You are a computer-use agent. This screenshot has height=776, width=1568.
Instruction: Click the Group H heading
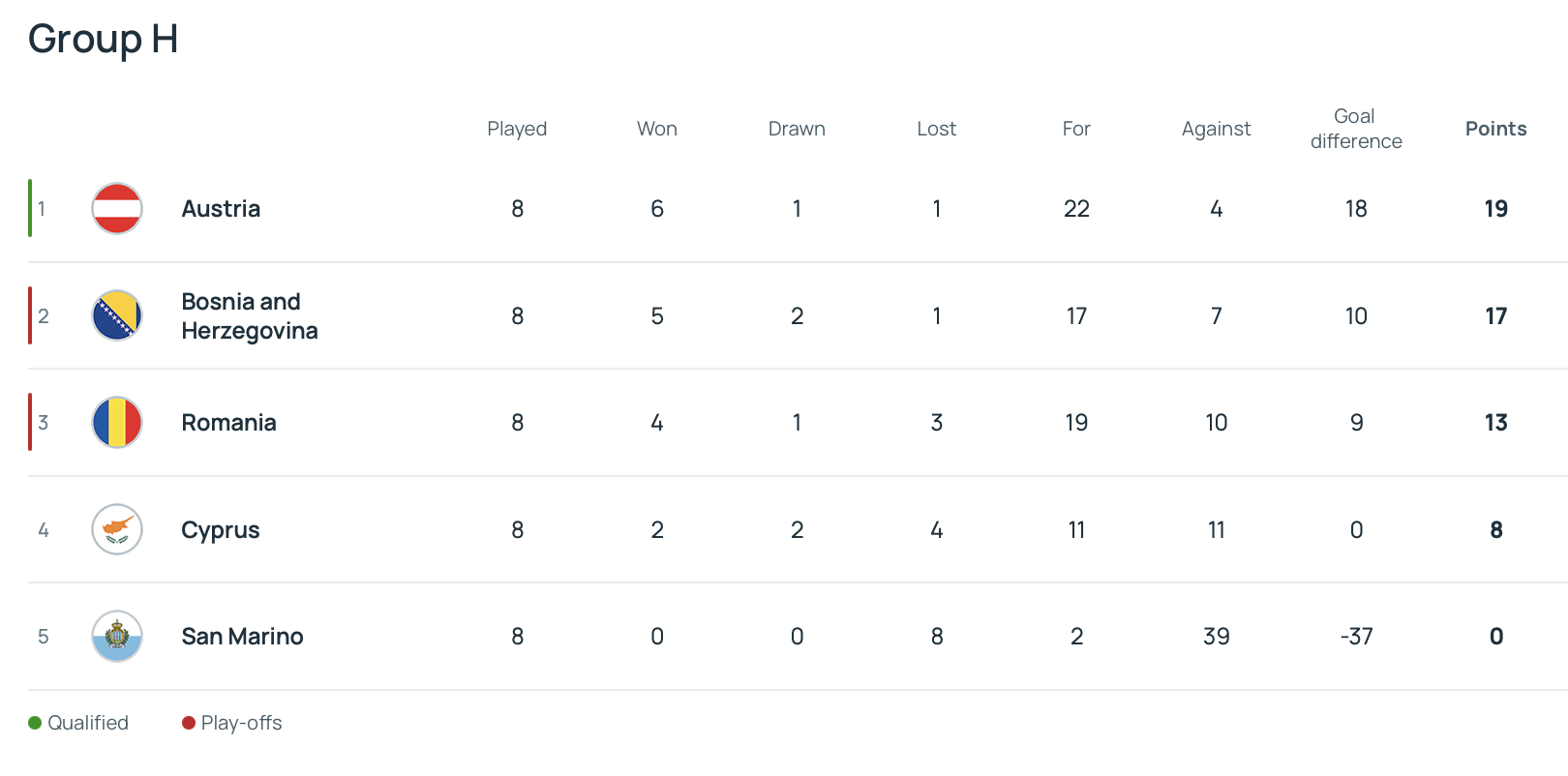[x=103, y=39]
